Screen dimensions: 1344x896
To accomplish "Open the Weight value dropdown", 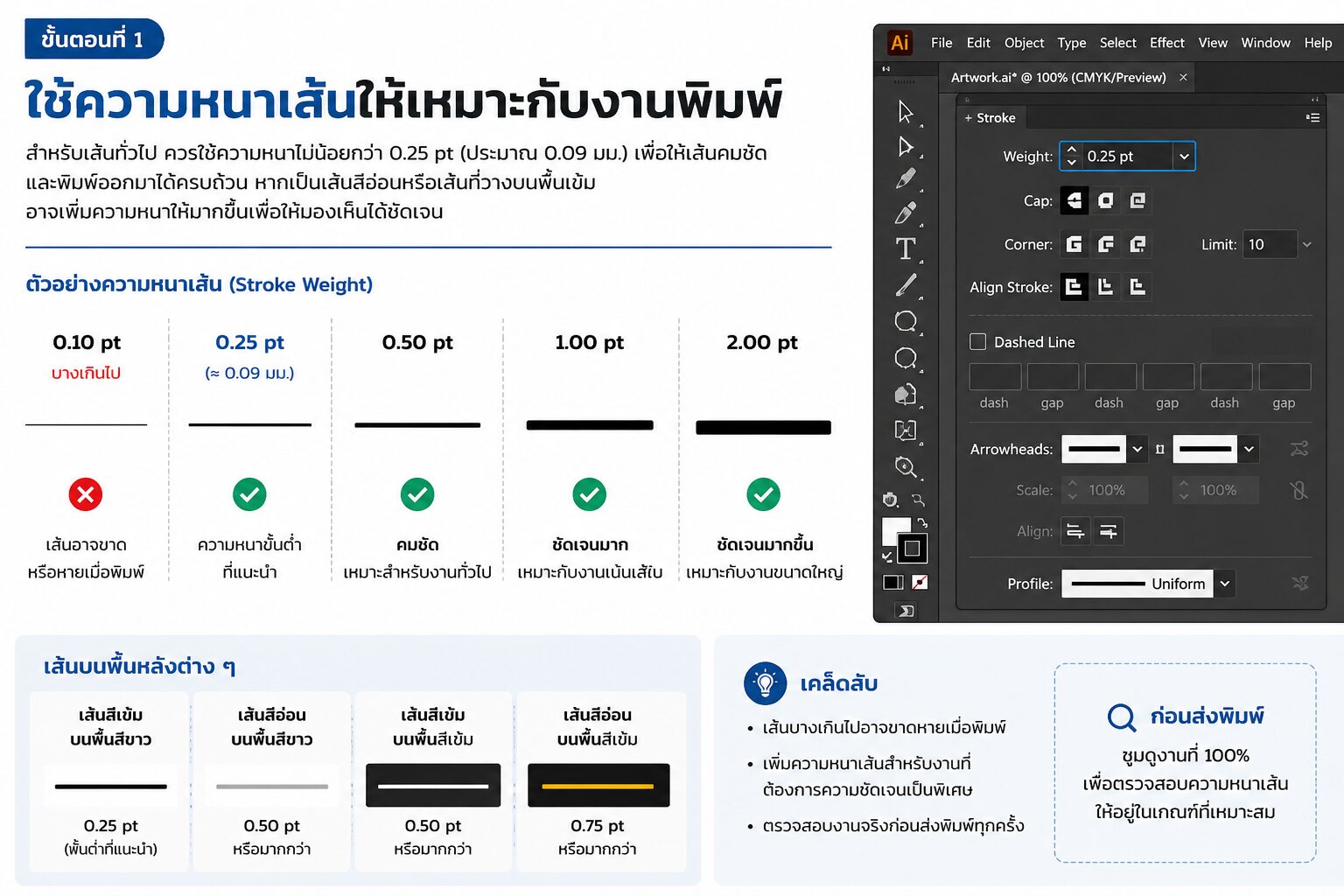I will (1184, 156).
